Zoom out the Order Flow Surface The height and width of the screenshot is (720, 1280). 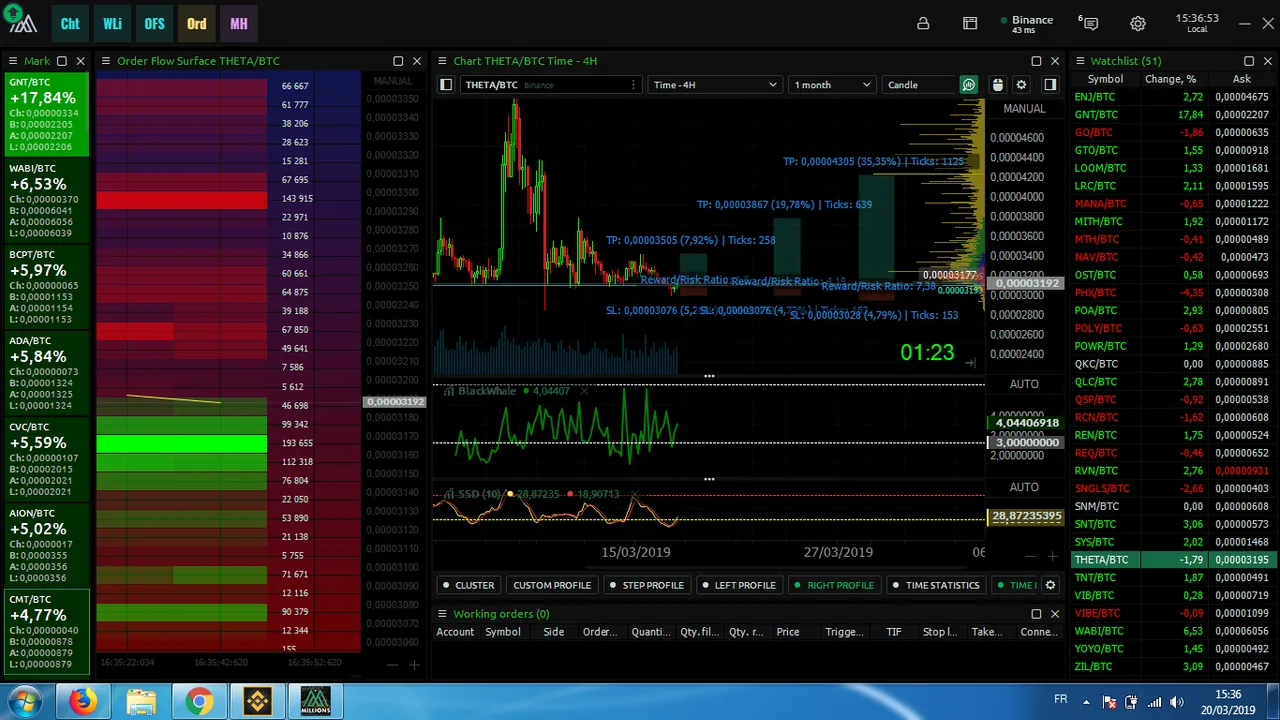point(393,665)
